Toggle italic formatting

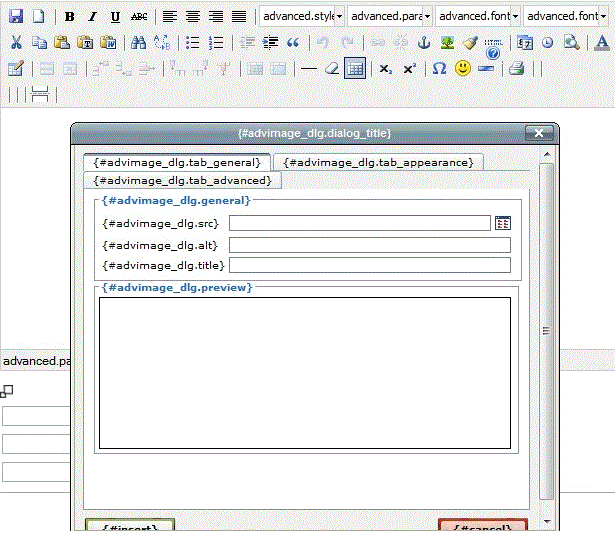point(92,17)
